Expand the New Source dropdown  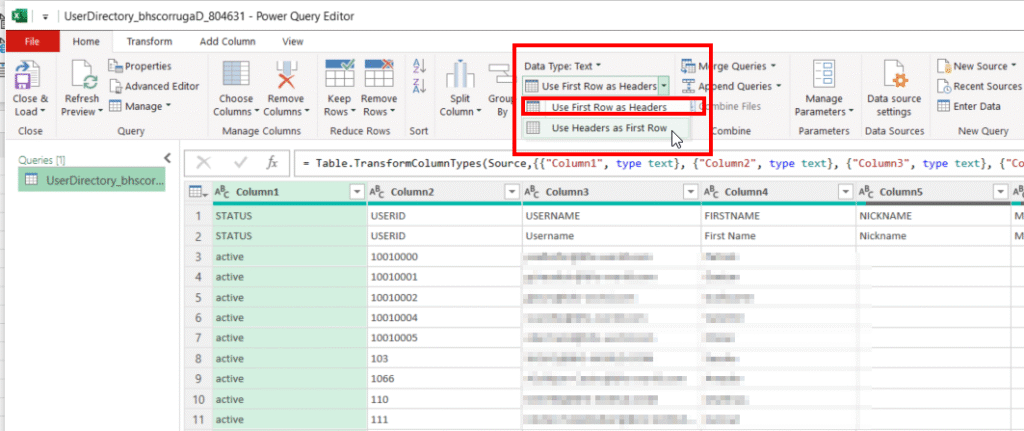tap(979, 66)
